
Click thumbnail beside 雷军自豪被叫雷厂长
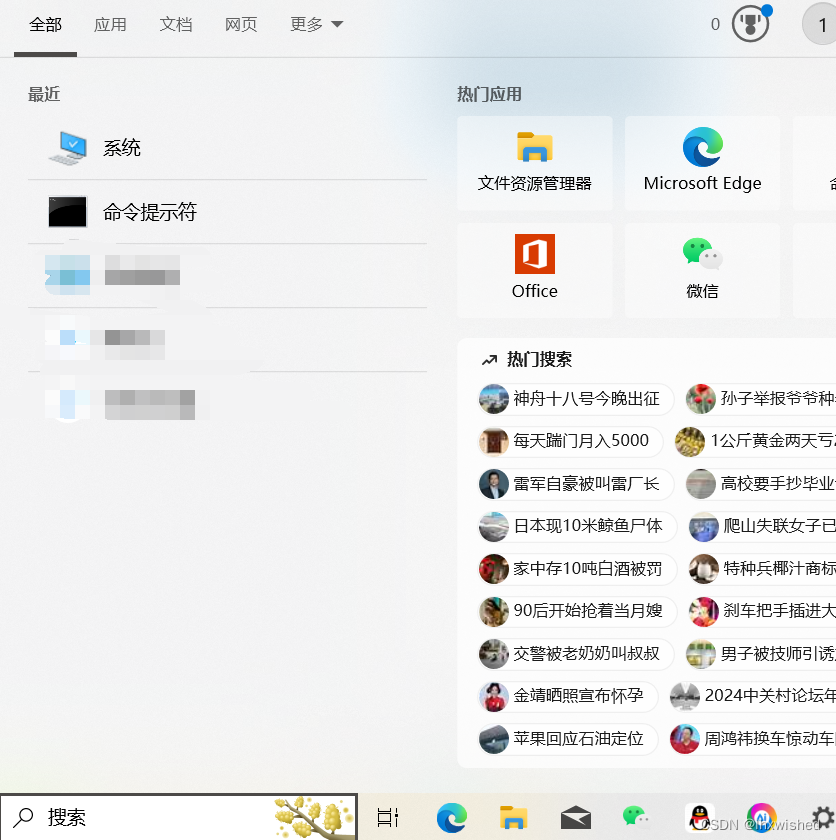[x=493, y=484]
